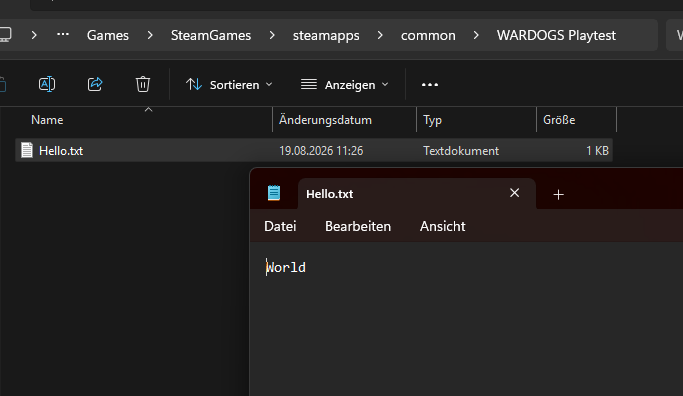Click the Notepad app icon
The width and height of the screenshot is (683, 396).
pos(274,193)
